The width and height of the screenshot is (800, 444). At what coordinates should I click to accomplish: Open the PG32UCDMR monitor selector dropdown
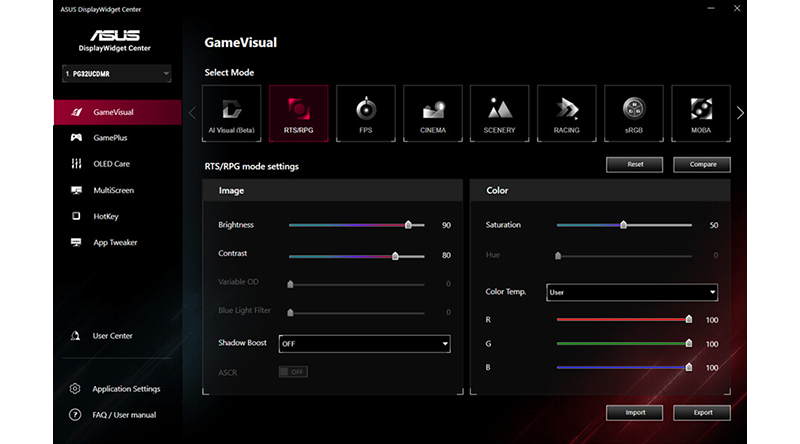[x=116, y=73]
